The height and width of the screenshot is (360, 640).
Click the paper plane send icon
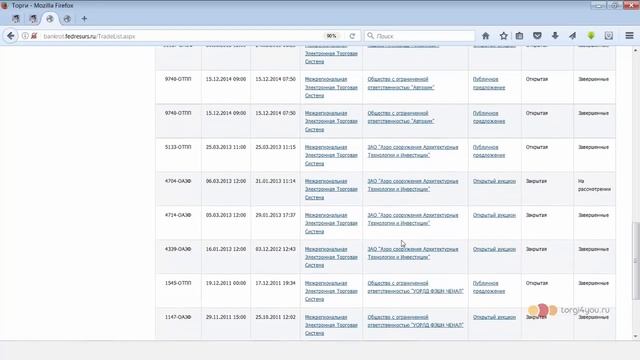pos(573,36)
